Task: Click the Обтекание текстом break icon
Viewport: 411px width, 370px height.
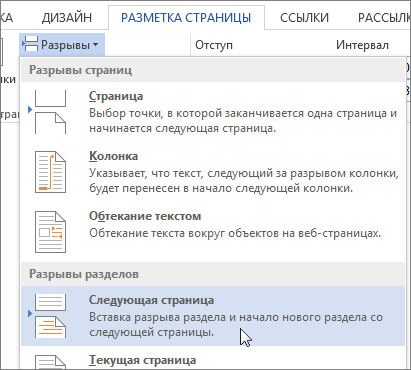Action: pyautogui.click(x=50, y=232)
